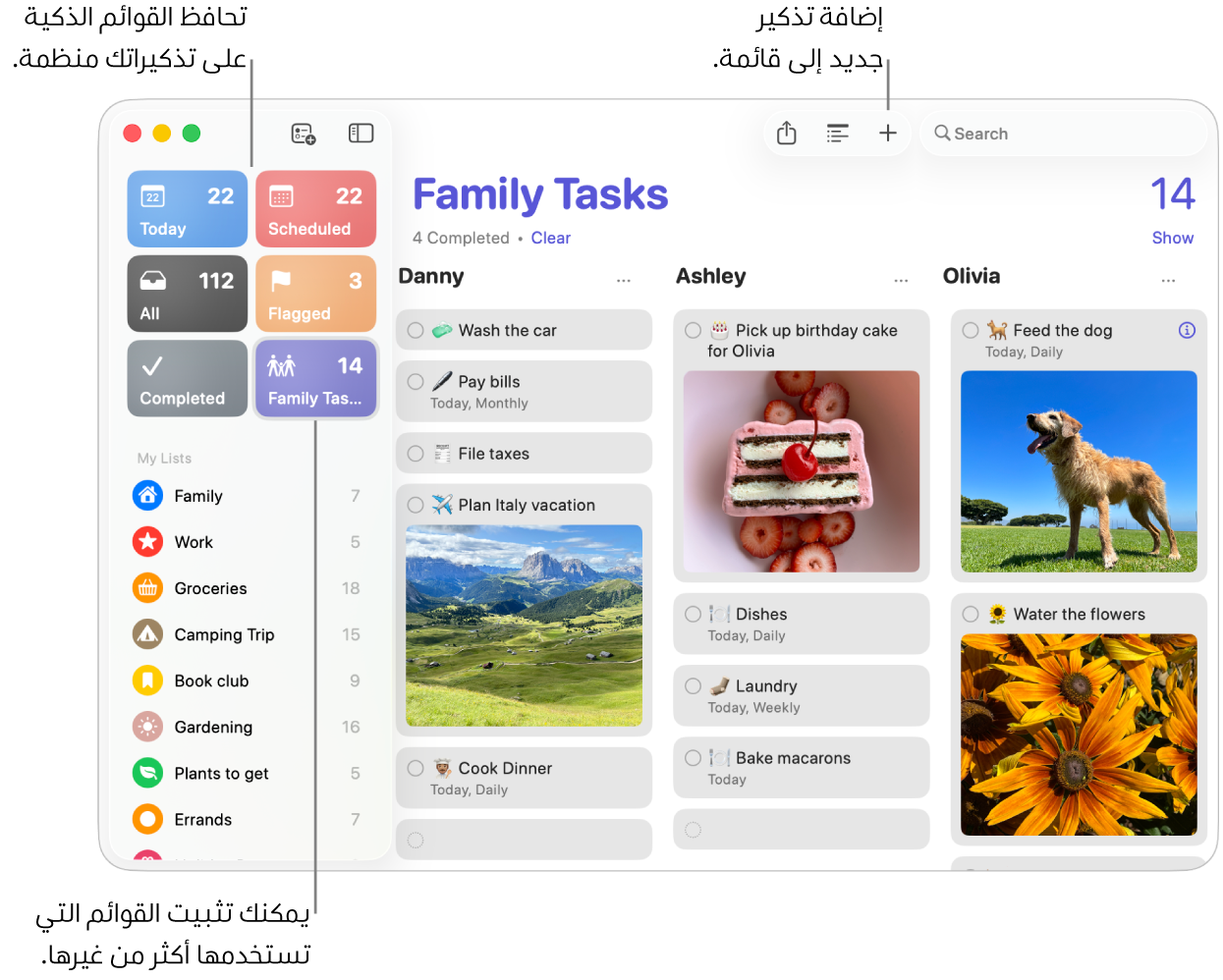Open the Today smart list
This screenshot has height=980, width=1223.
click(x=188, y=209)
